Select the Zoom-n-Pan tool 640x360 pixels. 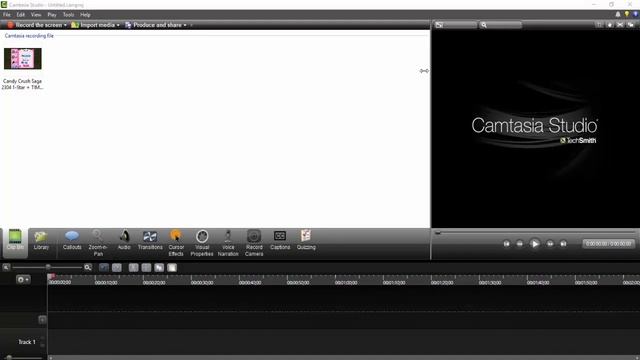[98, 243]
